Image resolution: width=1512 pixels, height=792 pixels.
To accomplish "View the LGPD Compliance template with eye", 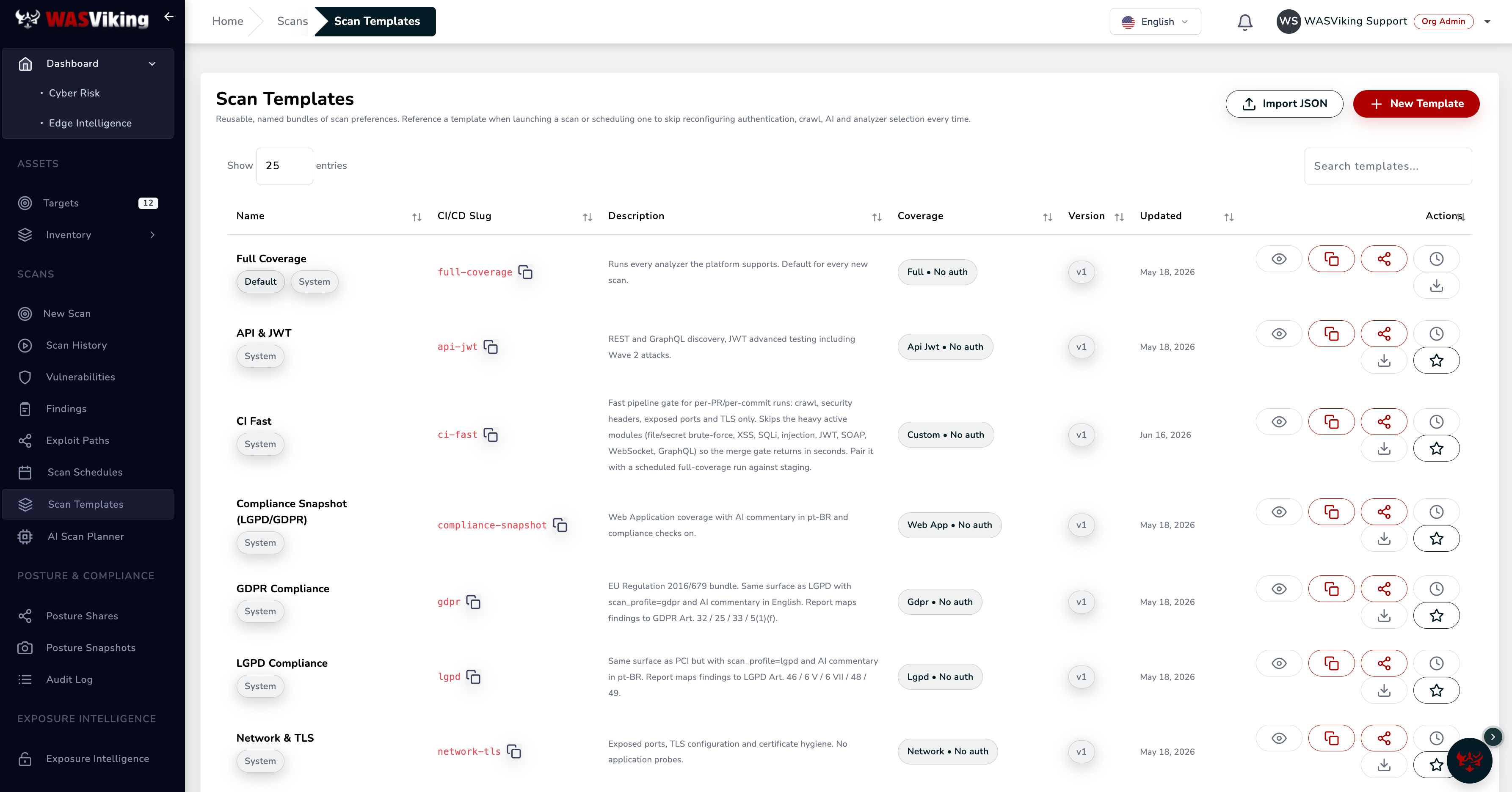I will tap(1279, 663).
